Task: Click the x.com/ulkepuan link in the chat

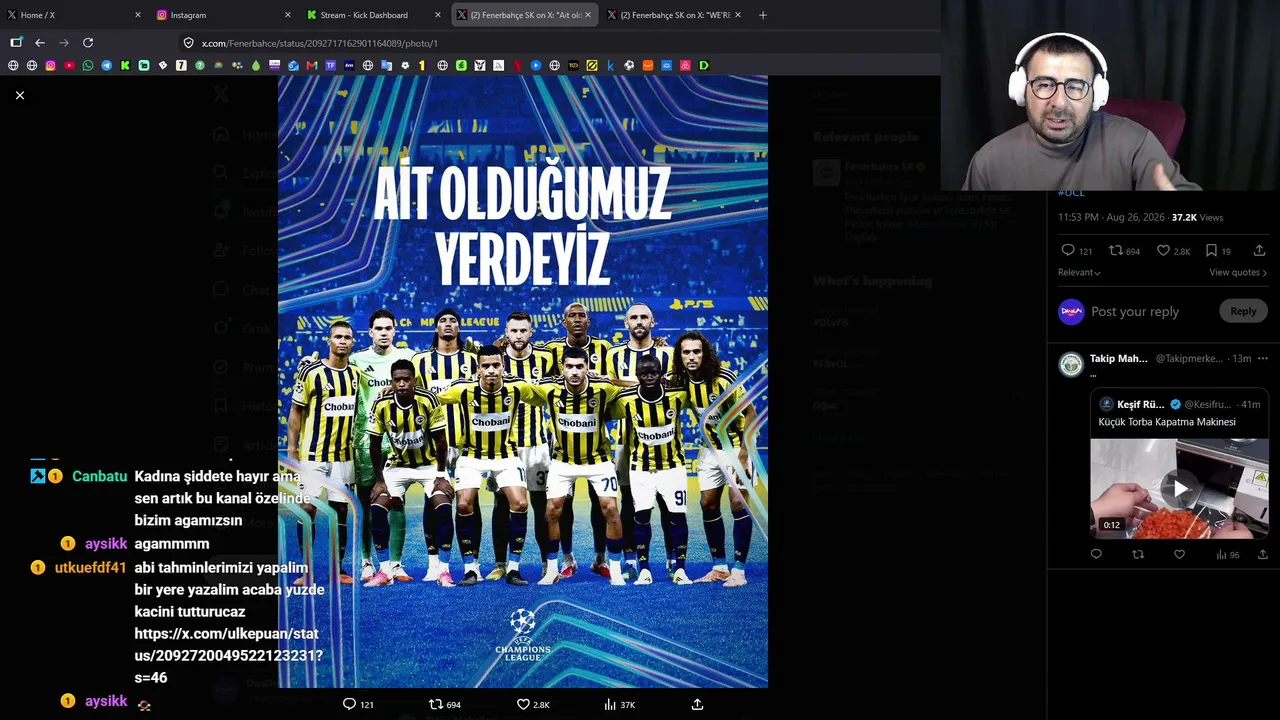Action: [x=228, y=655]
